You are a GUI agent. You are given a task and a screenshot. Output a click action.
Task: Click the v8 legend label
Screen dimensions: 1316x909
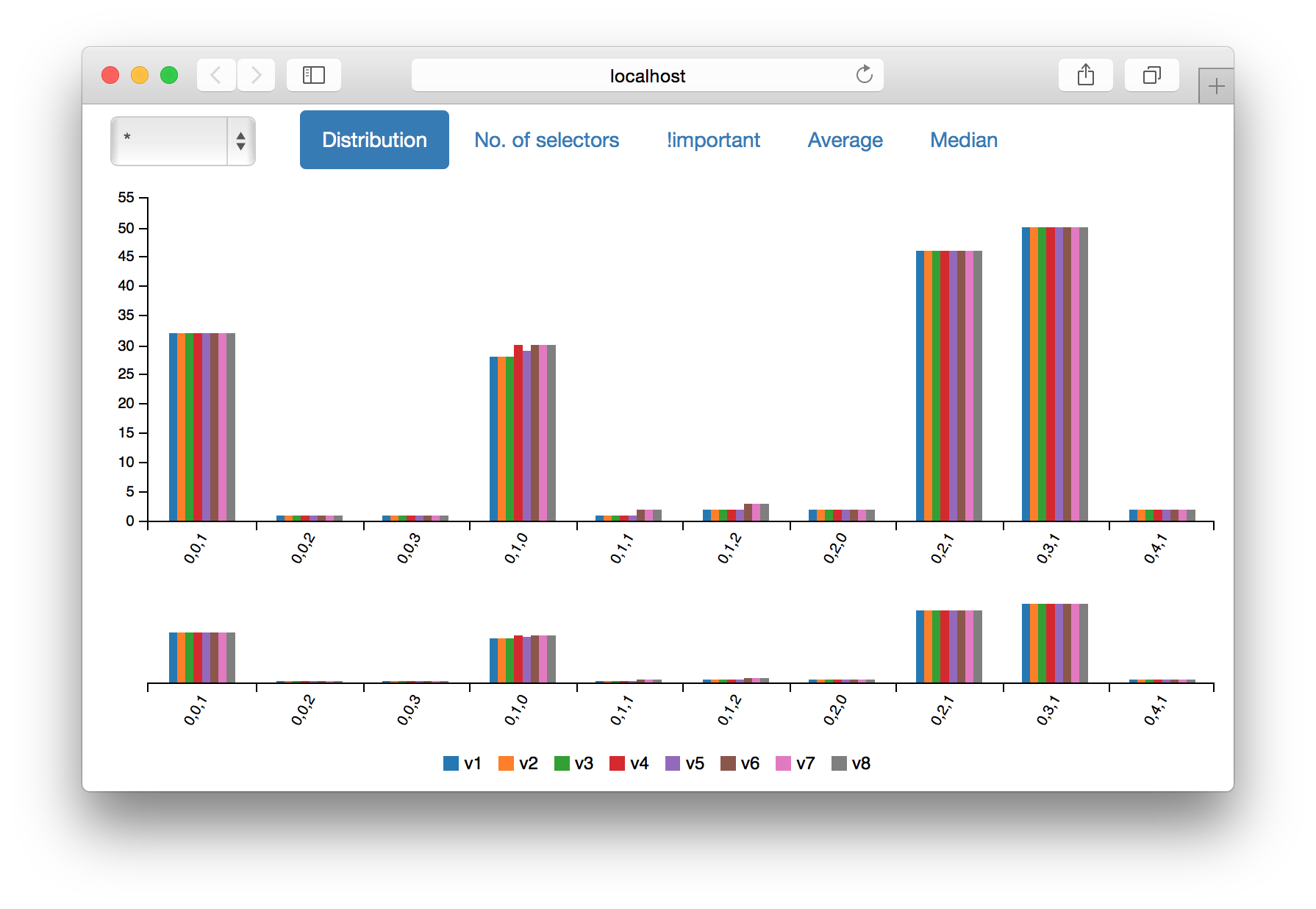[861, 763]
